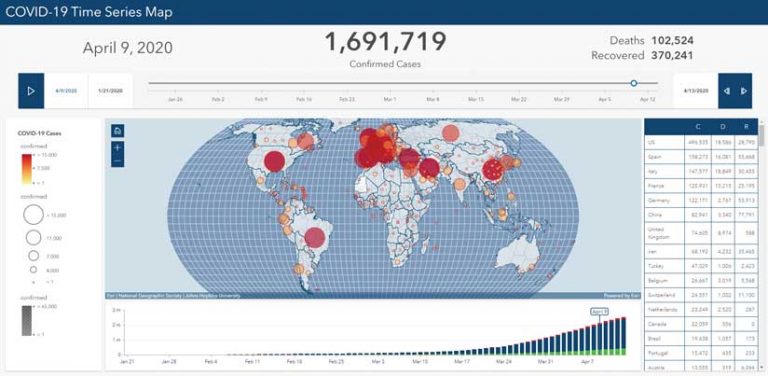The image size is (768, 376).
Task: Select the Brazil case circle
Action: (x=315, y=237)
